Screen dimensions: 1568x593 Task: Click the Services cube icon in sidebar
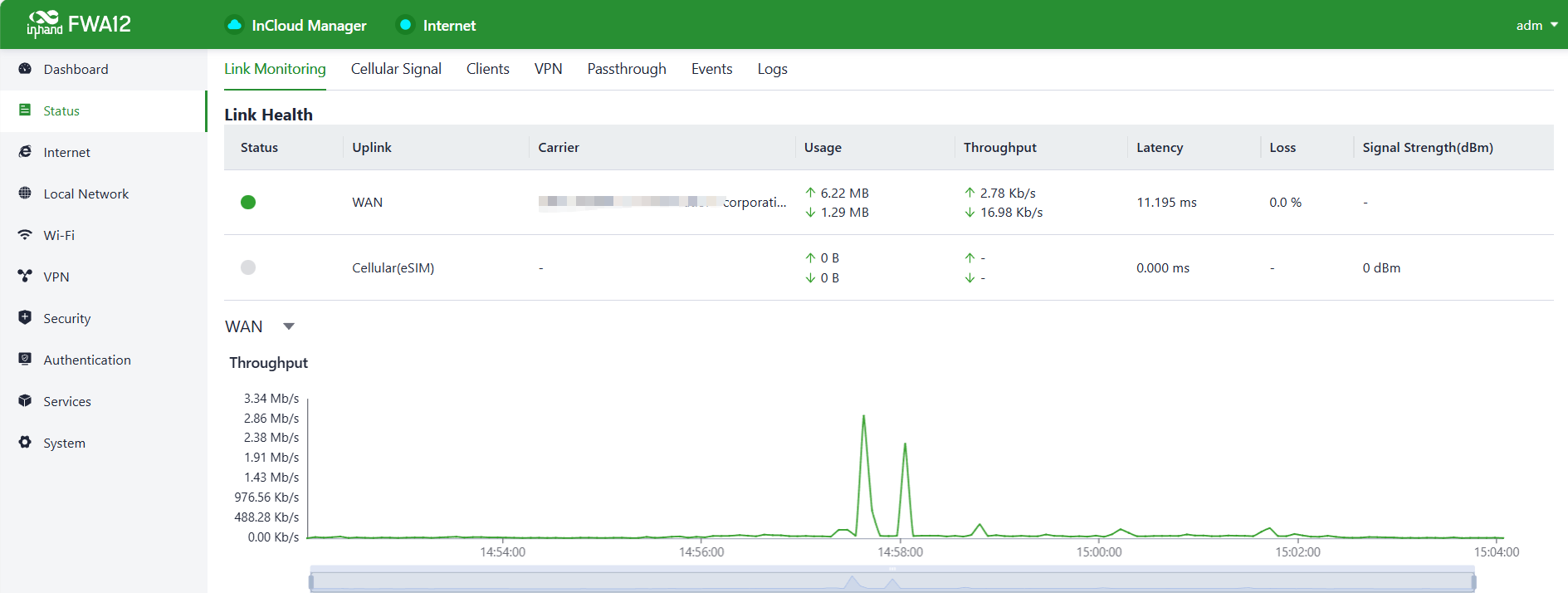[x=25, y=401]
